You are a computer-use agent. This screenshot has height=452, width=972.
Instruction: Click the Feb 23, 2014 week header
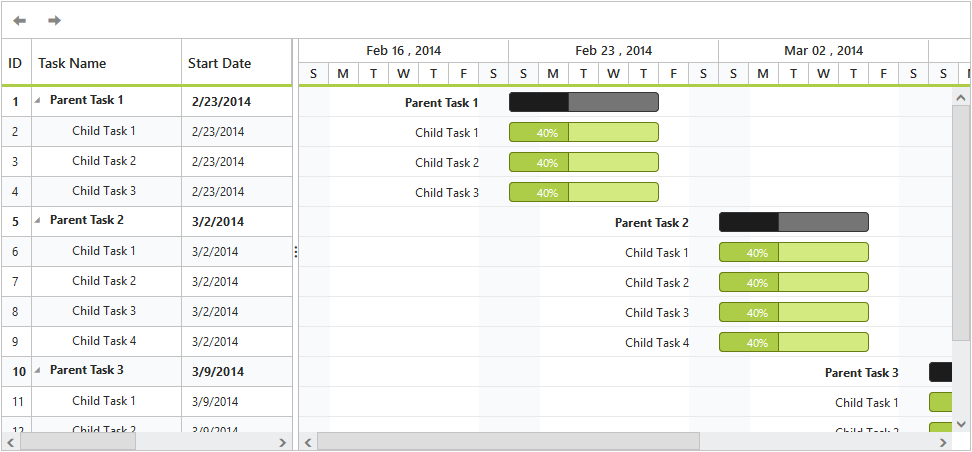613,50
